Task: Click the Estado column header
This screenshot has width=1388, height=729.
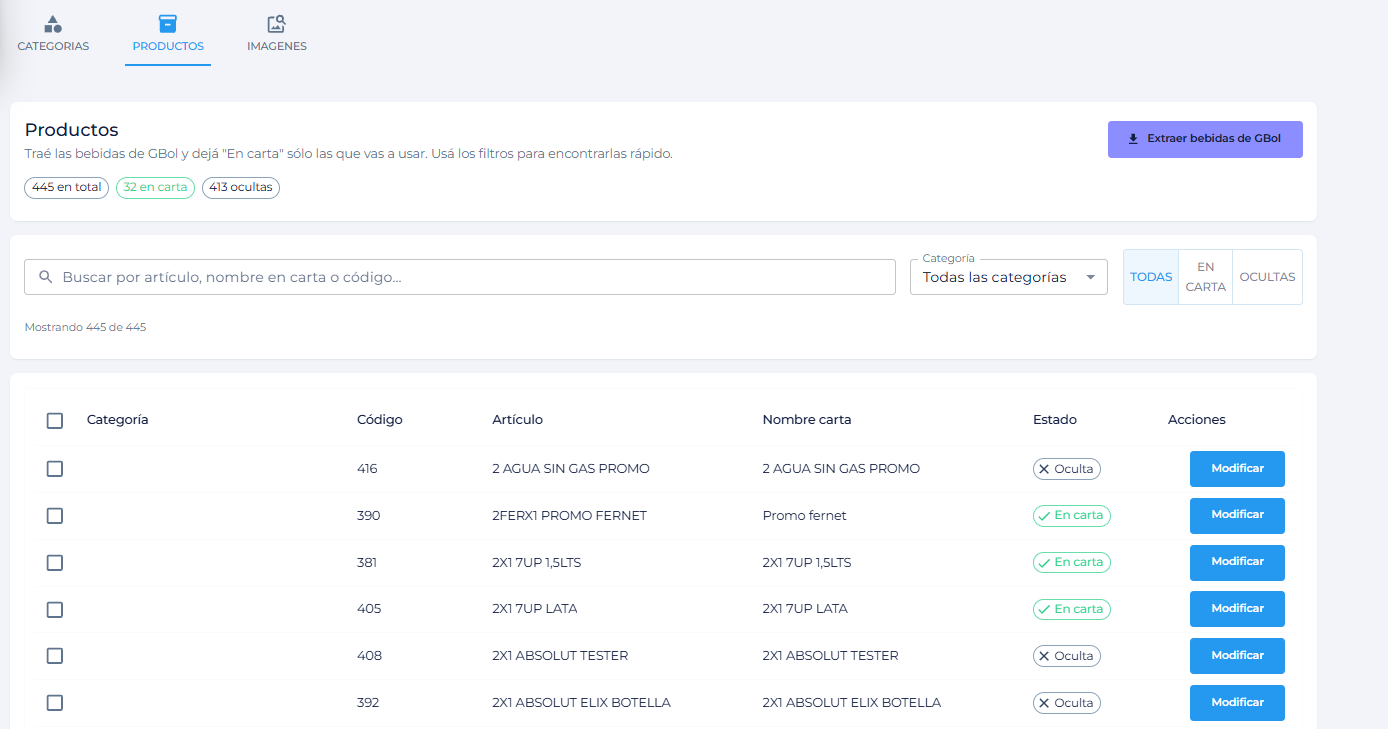Action: pos(1055,420)
